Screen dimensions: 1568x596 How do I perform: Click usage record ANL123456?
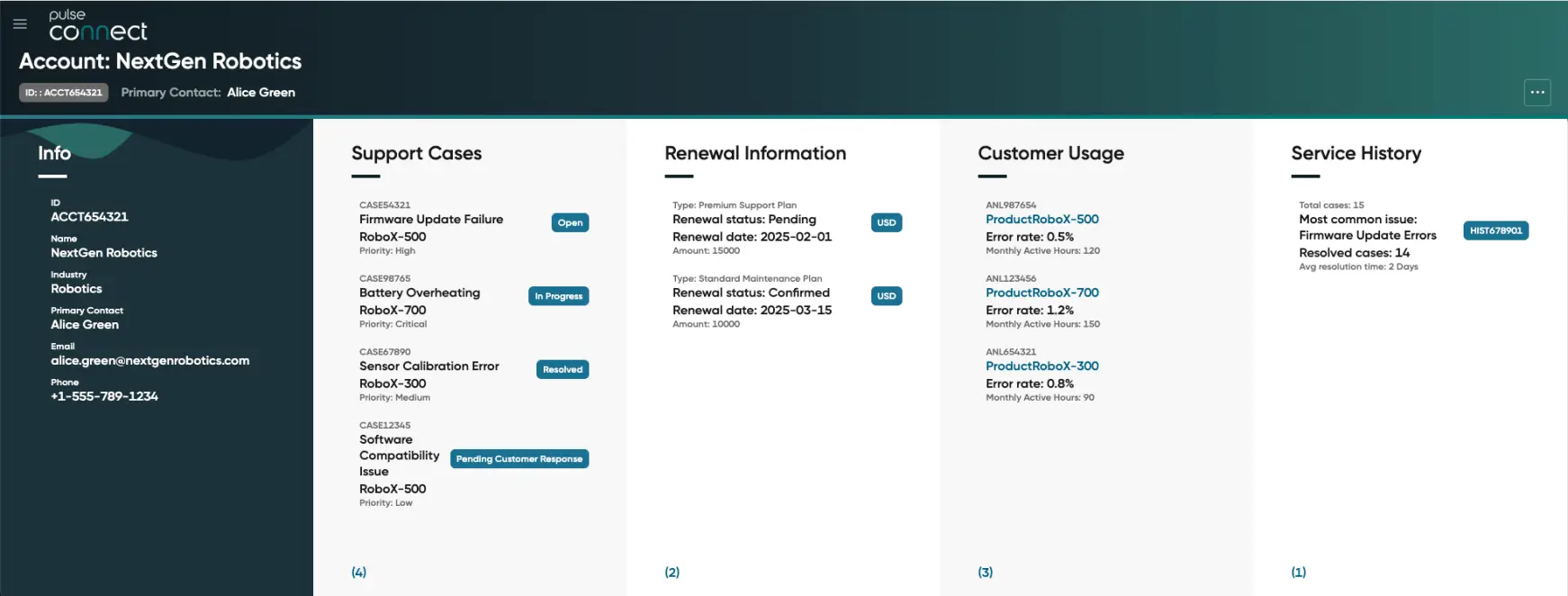tap(1011, 278)
